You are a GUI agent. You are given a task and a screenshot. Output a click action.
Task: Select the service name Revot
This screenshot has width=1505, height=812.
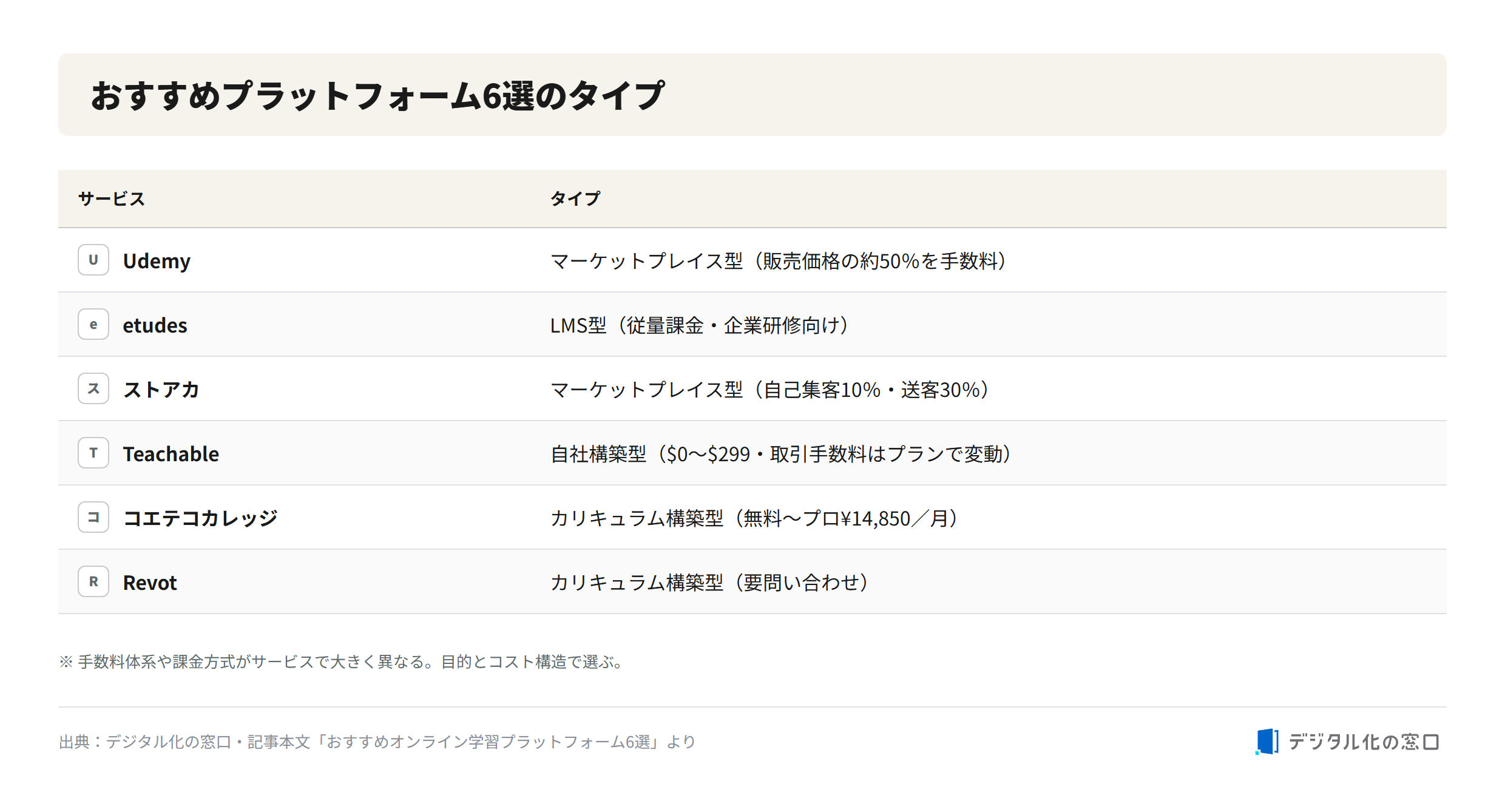click(x=150, y=583)
